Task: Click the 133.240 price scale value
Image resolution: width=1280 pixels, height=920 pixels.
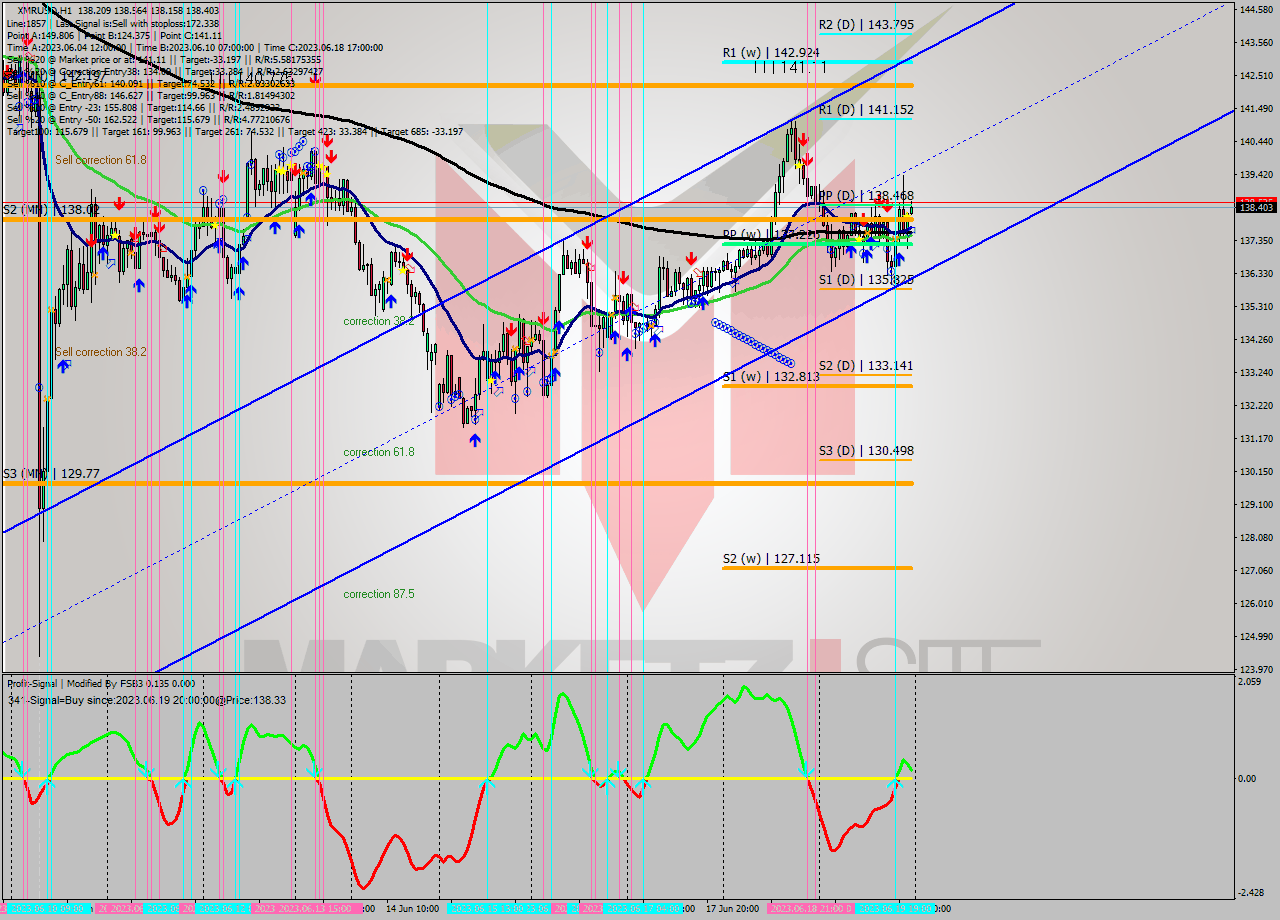Action: 1256,372
